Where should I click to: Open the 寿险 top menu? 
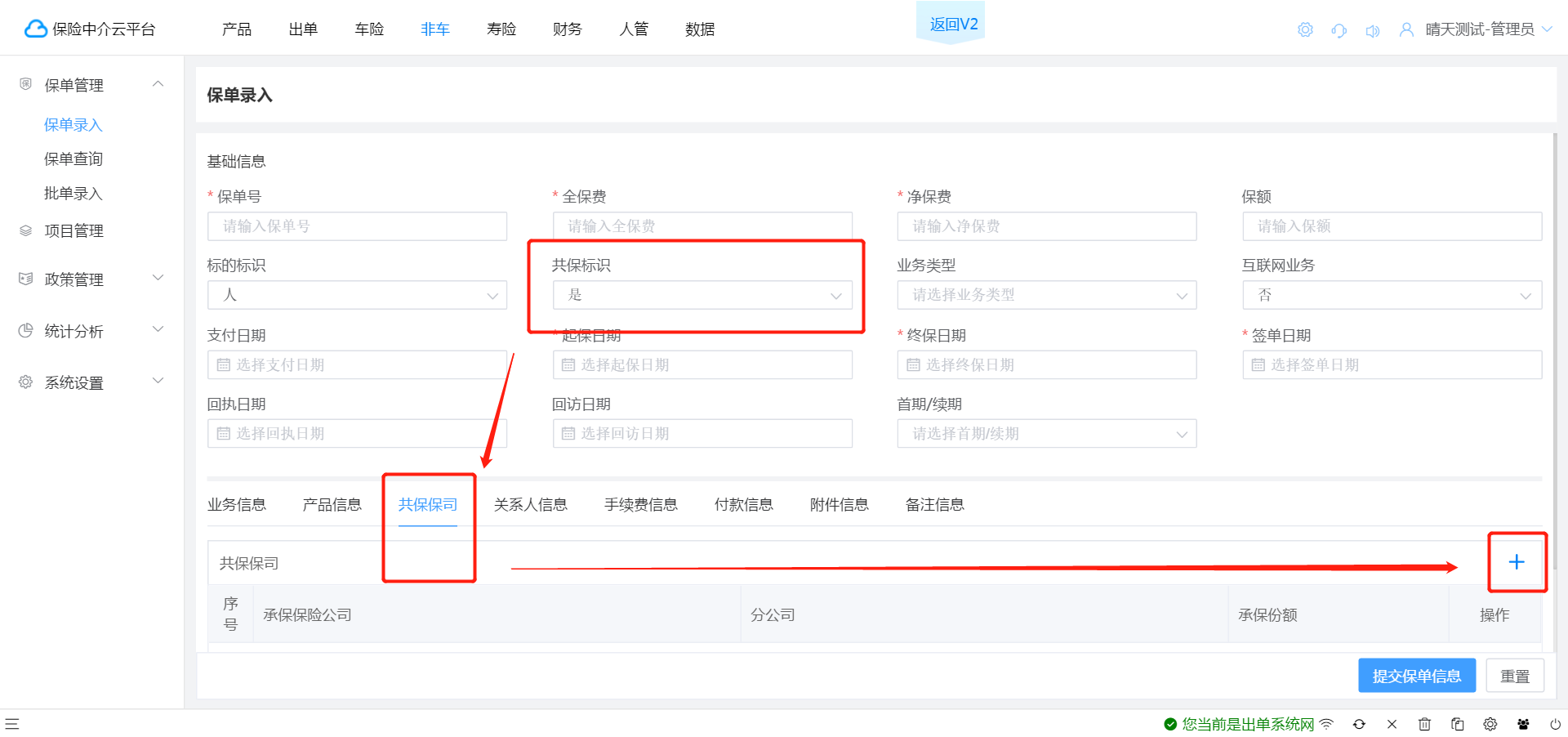point(501,29)
